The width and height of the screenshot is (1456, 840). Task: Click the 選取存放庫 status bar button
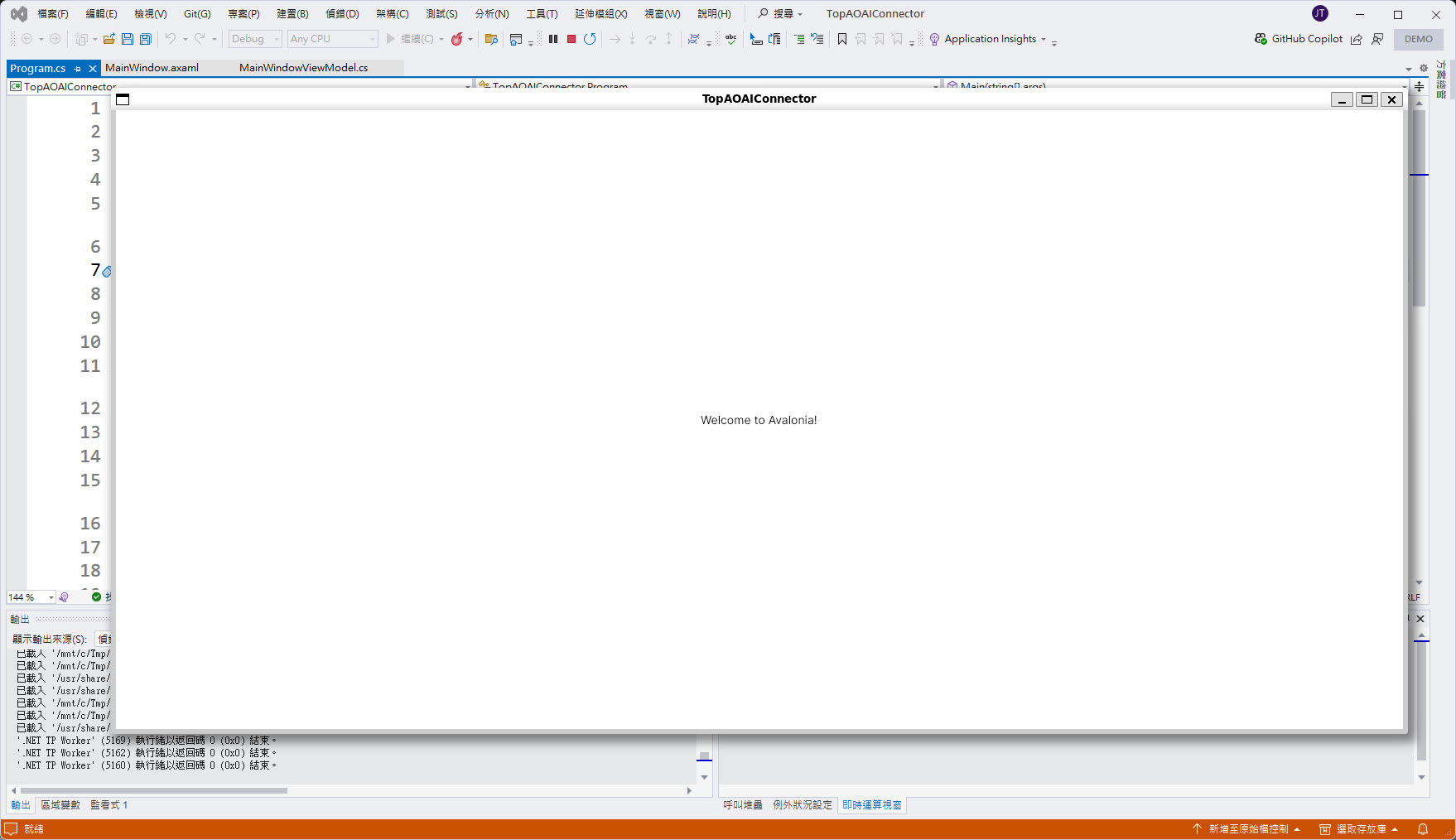[x=1358, y=829]
